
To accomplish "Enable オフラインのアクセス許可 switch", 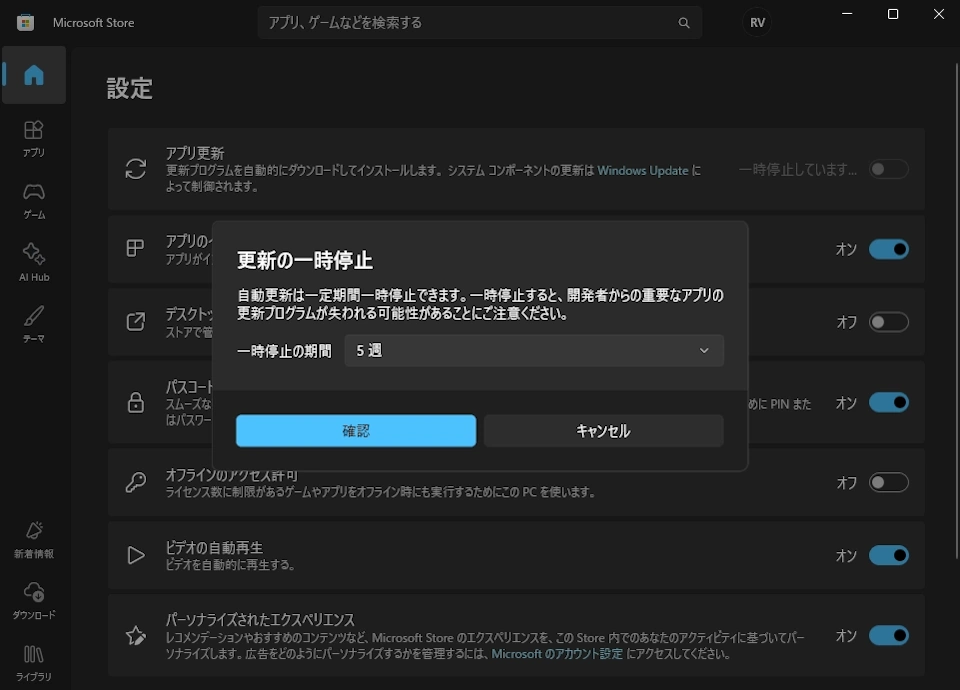I will (888, 482).
